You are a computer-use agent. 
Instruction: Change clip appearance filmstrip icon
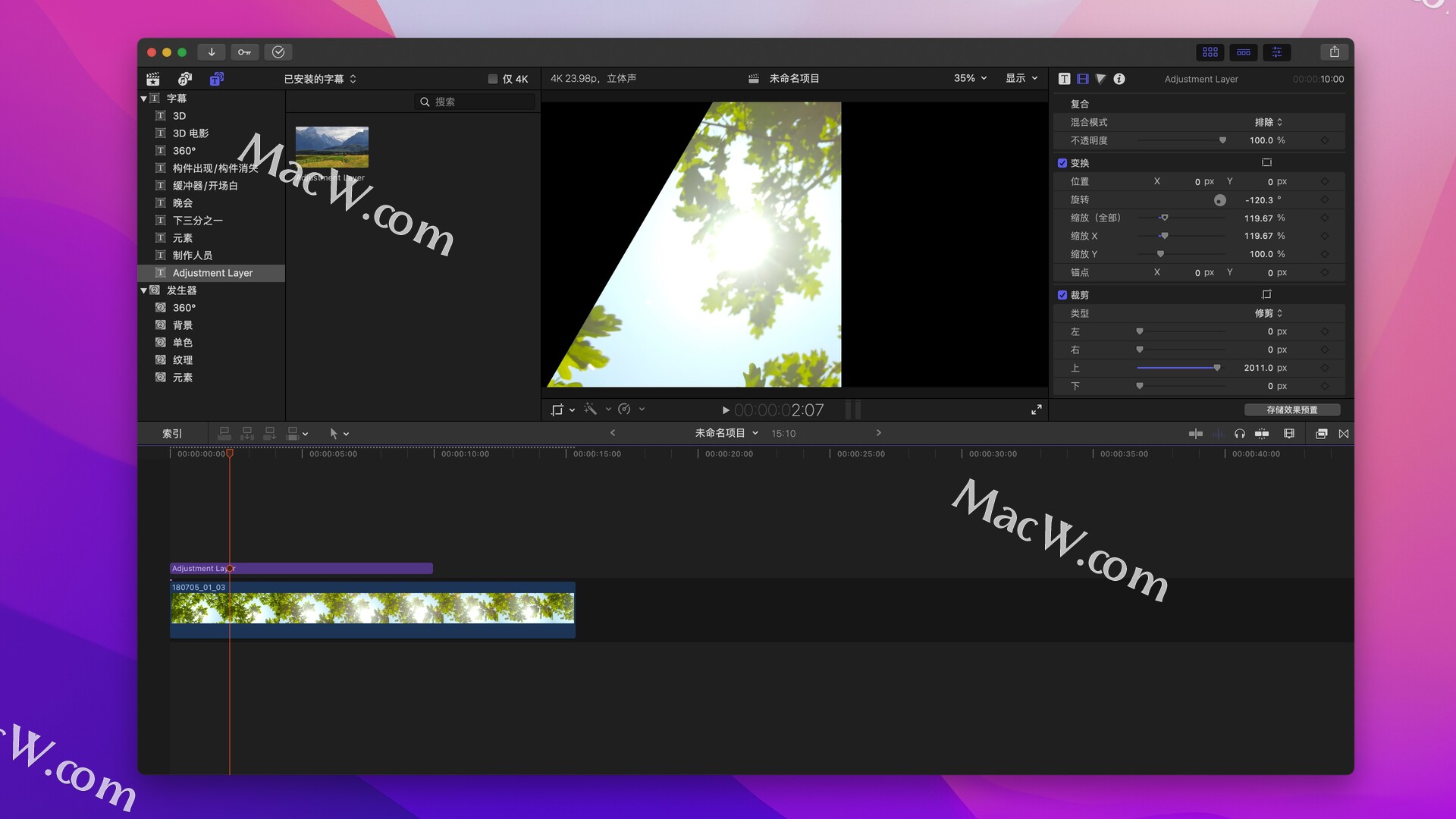tap(1289, 434)
